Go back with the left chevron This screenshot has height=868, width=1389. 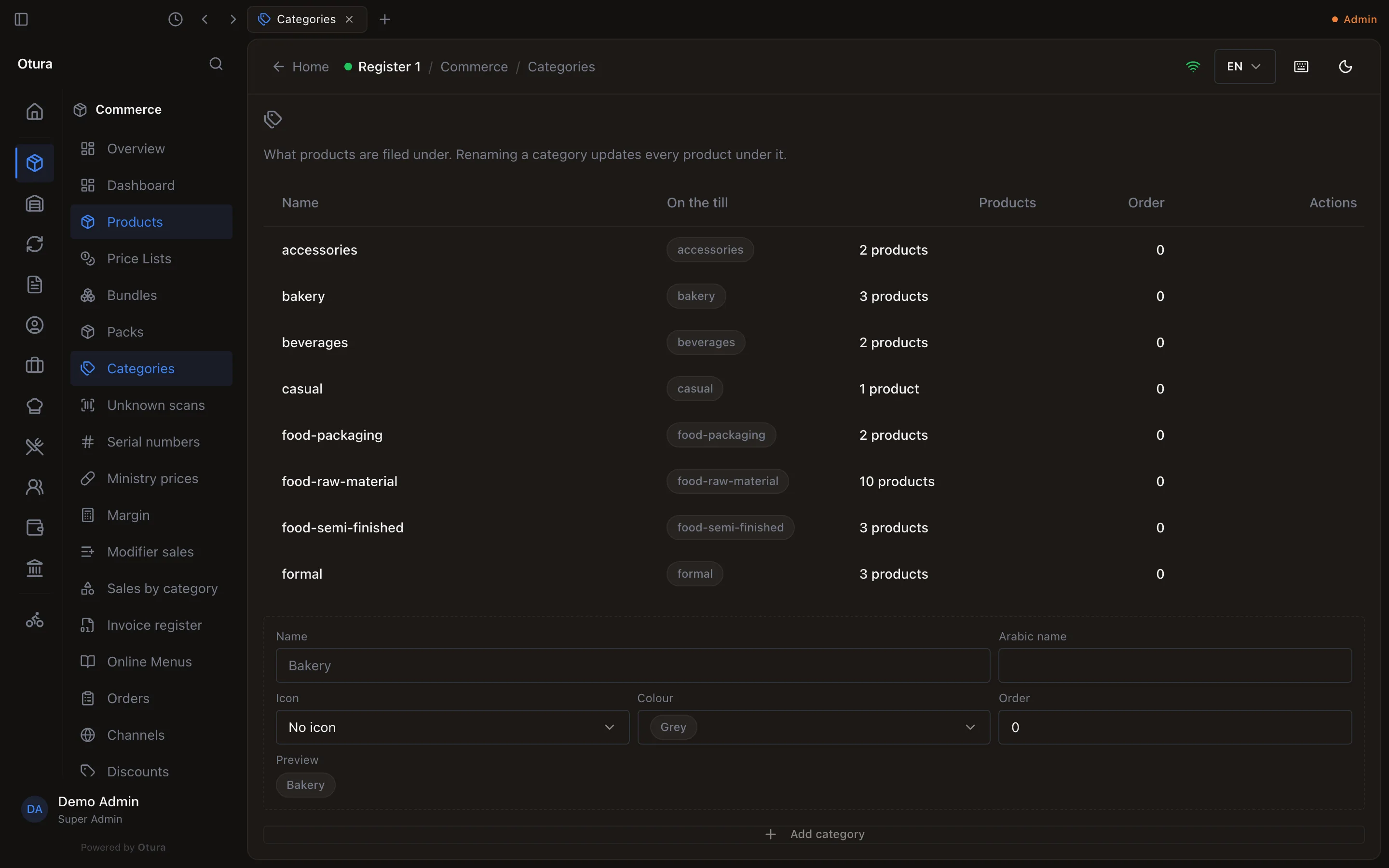205,19
